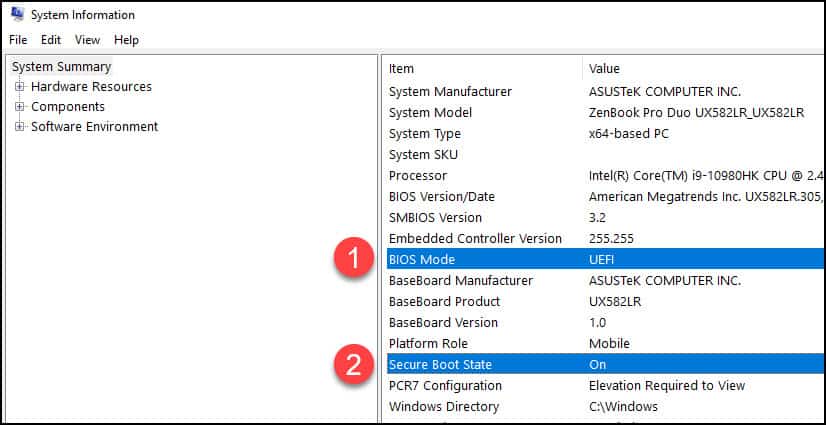Select the Software Environment tree item
The height and width of the screenshot is (425, 826).
click(x=94, y=127)
